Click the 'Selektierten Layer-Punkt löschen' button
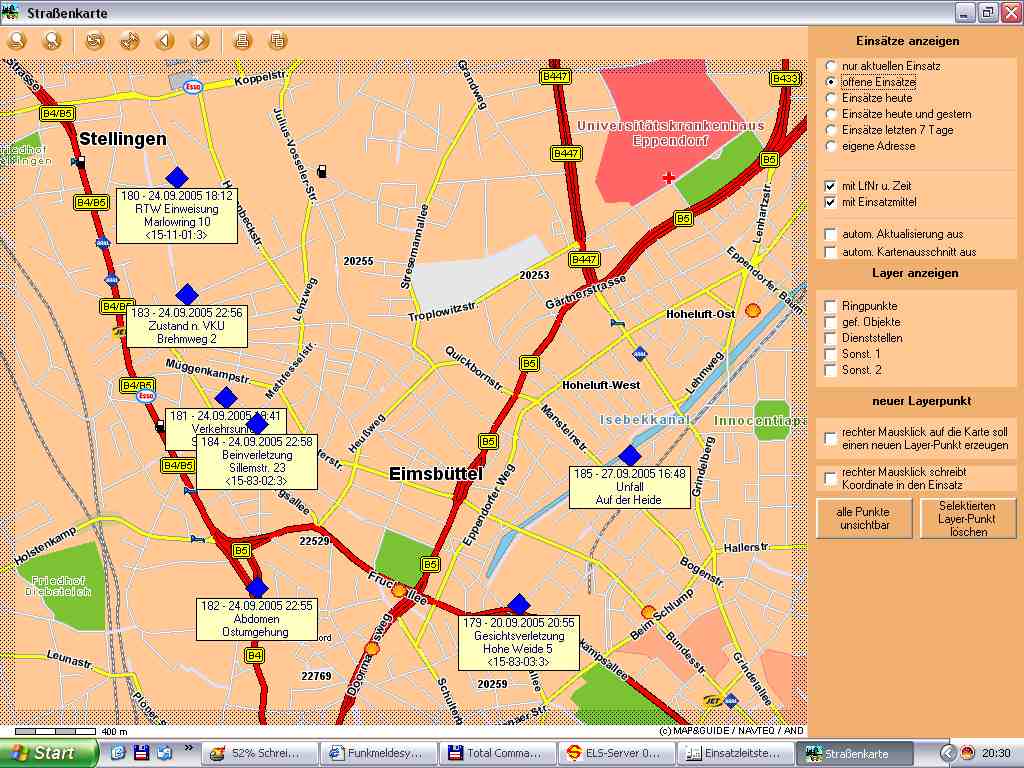Screen dimensions: 1024x768 click(967, 518)
